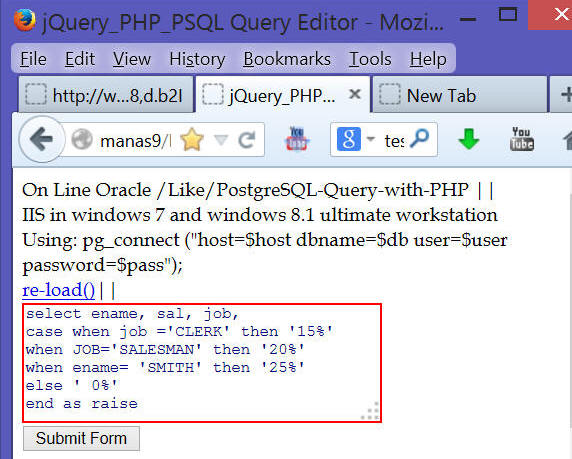Open the Bookmarks menu

click(x=287, y=59)
